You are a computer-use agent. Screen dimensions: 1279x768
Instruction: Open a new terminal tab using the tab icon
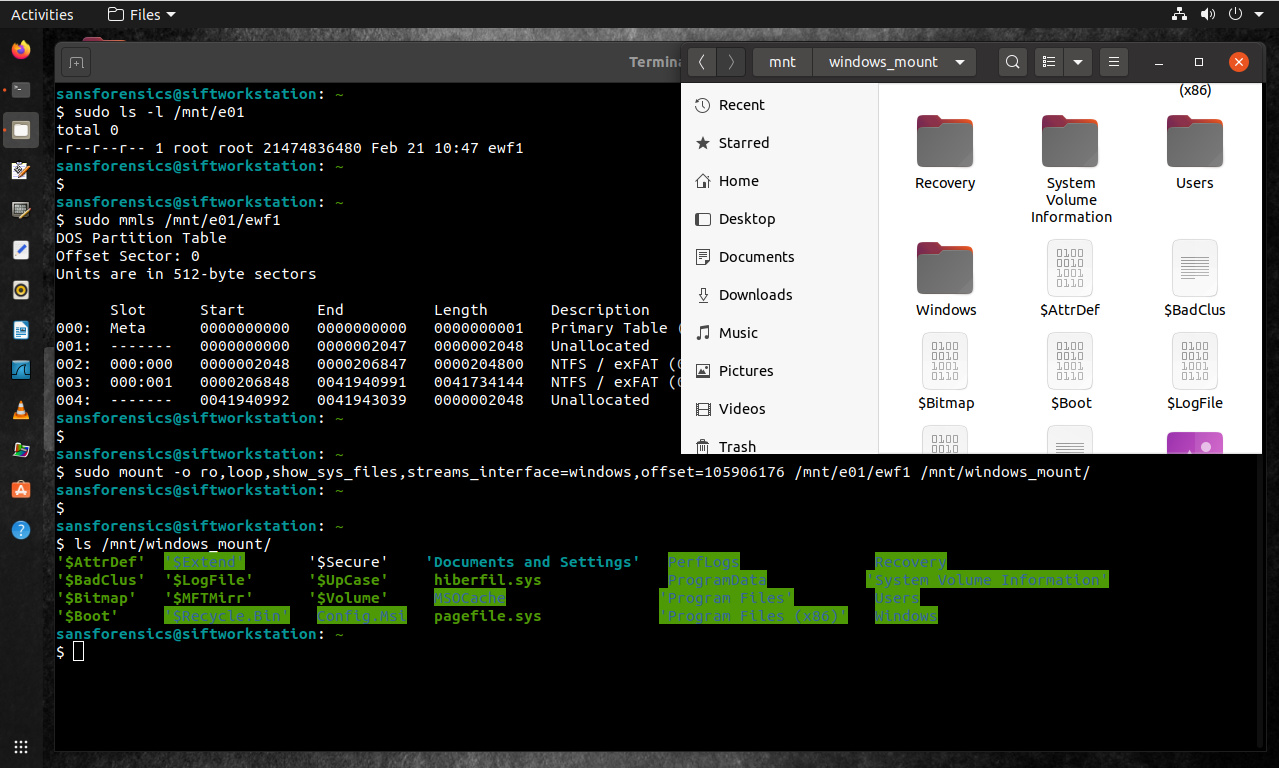click(x=76, y=63)
